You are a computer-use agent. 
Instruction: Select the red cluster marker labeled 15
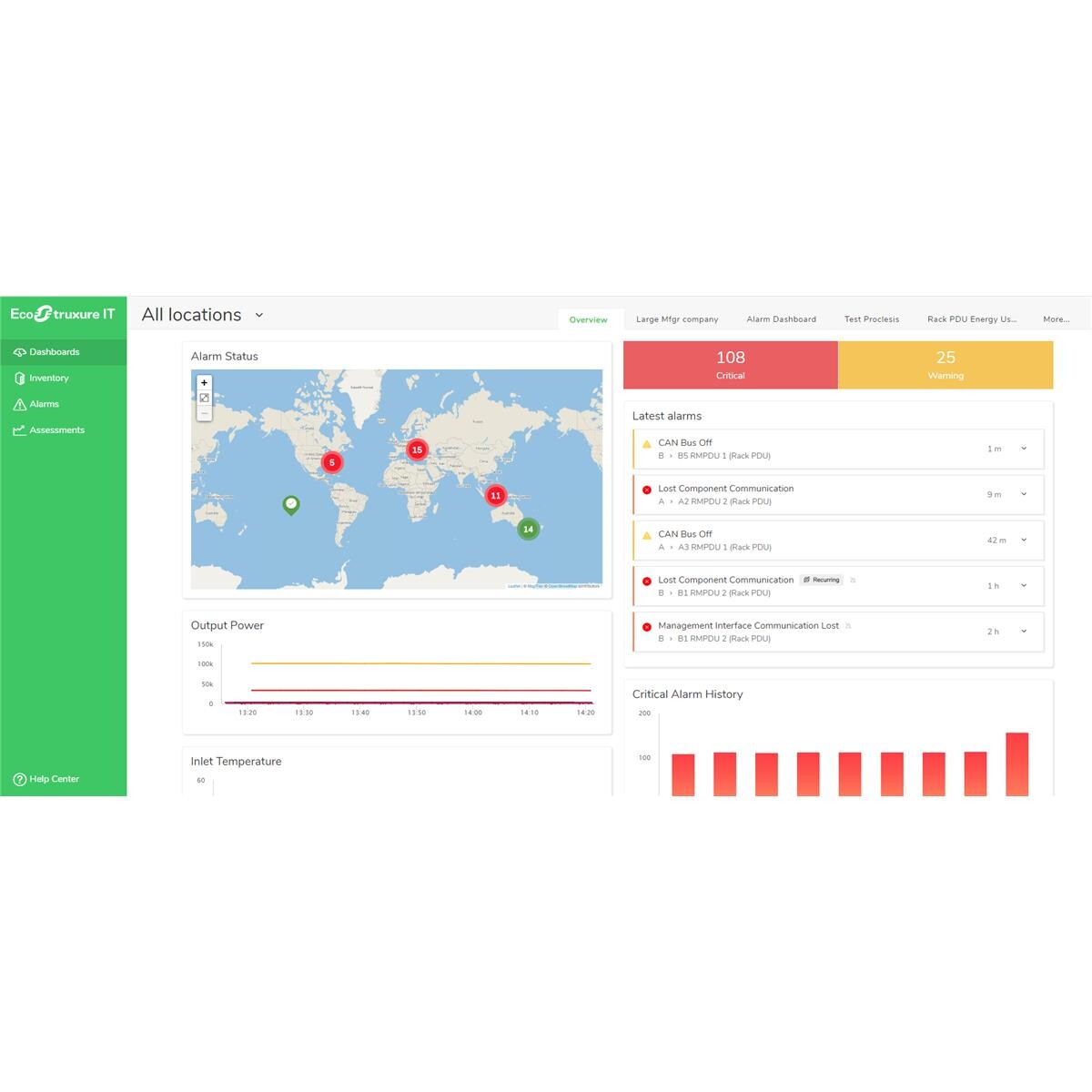417,450
